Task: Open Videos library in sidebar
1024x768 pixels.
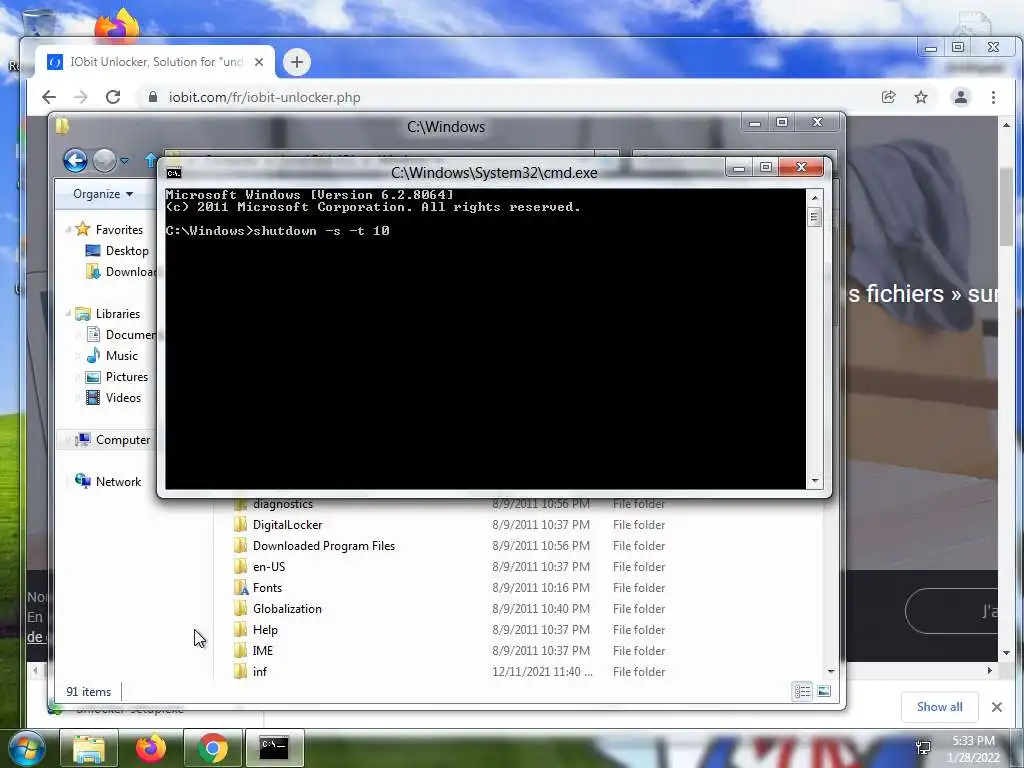Action: 123,398
